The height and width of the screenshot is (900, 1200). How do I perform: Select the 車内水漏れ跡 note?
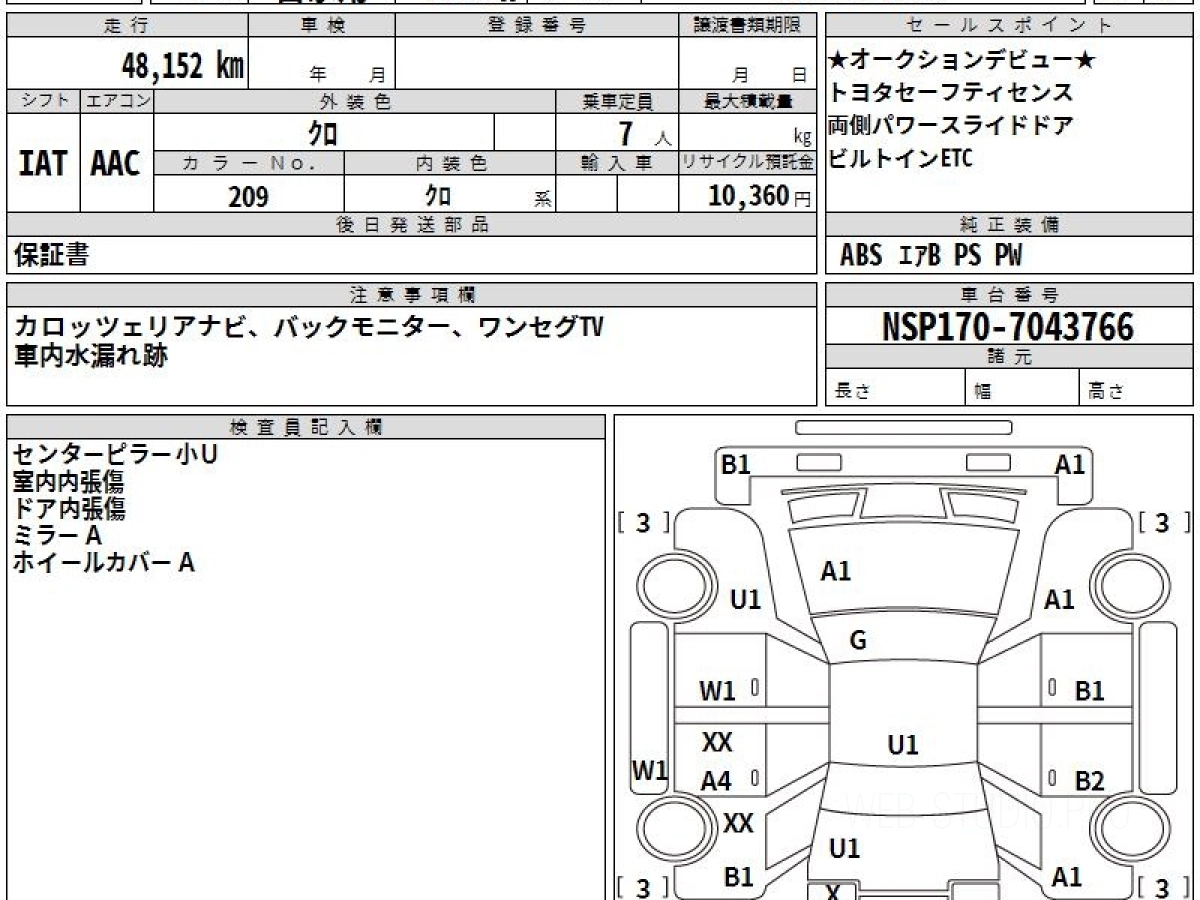91,355
